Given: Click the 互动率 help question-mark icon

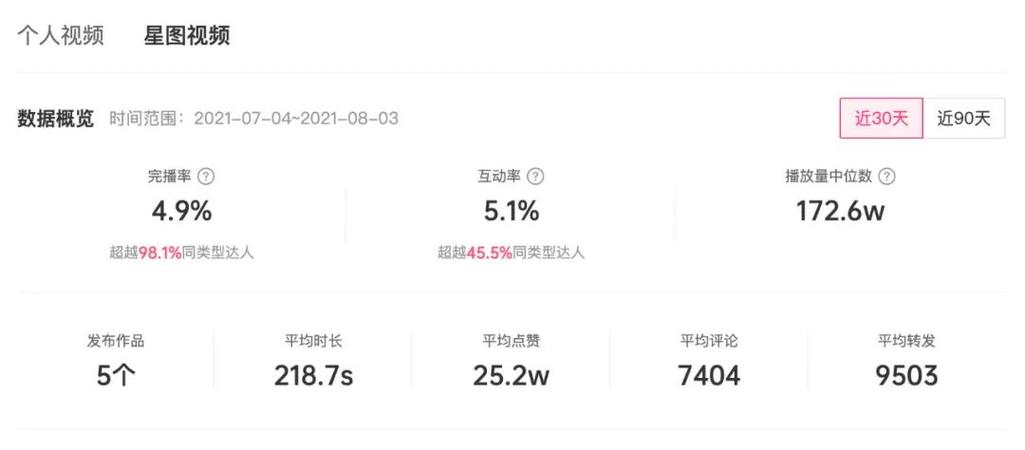Looking at the screenshot, I should pos(535,176).
